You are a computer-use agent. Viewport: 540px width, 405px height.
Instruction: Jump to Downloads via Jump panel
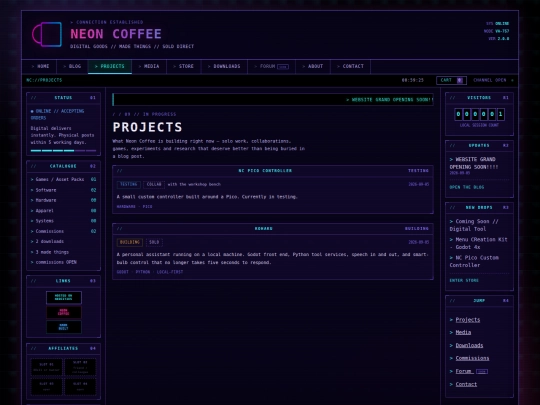469,345
